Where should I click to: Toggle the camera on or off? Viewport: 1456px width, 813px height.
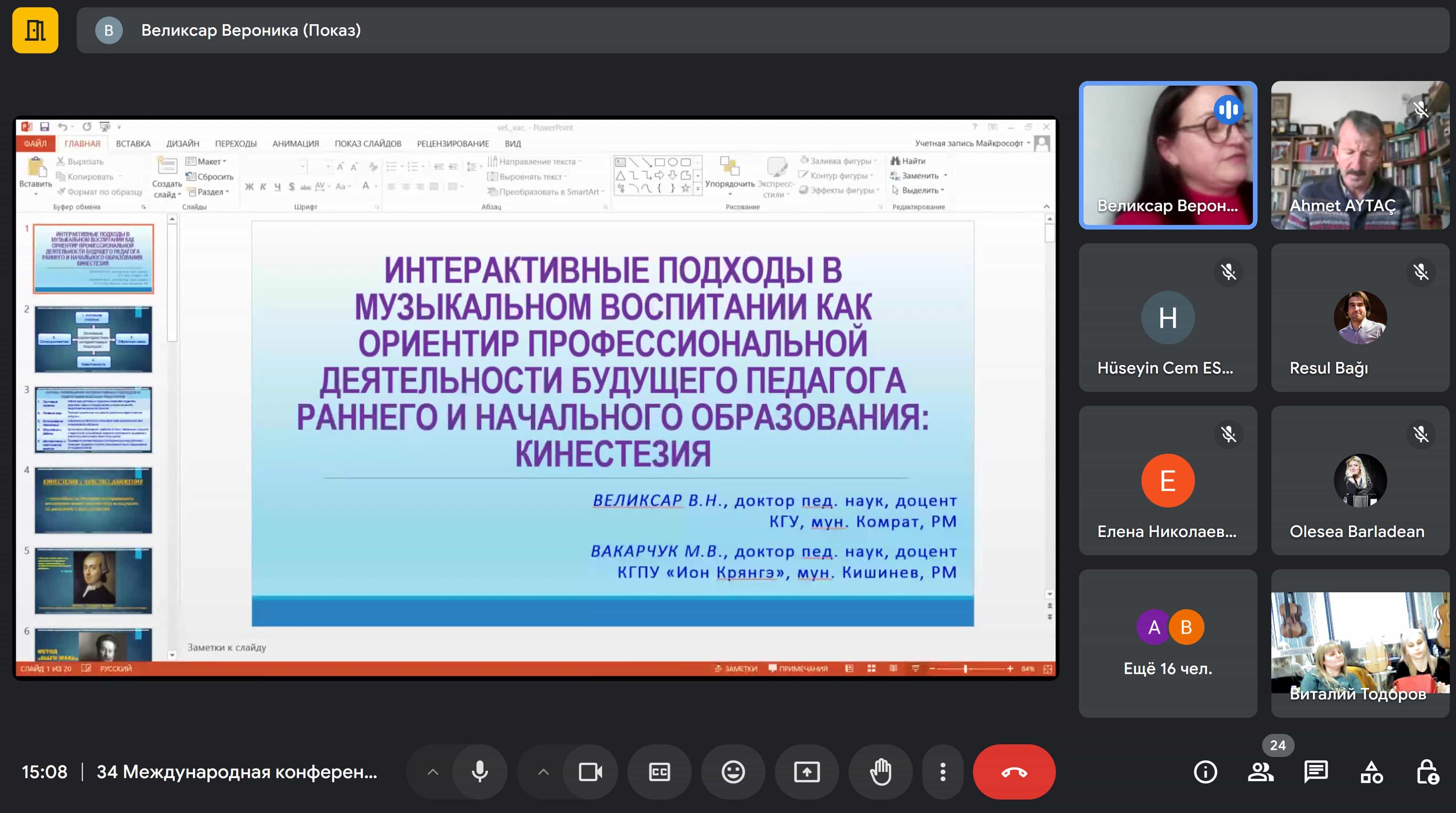click(590, 772)
